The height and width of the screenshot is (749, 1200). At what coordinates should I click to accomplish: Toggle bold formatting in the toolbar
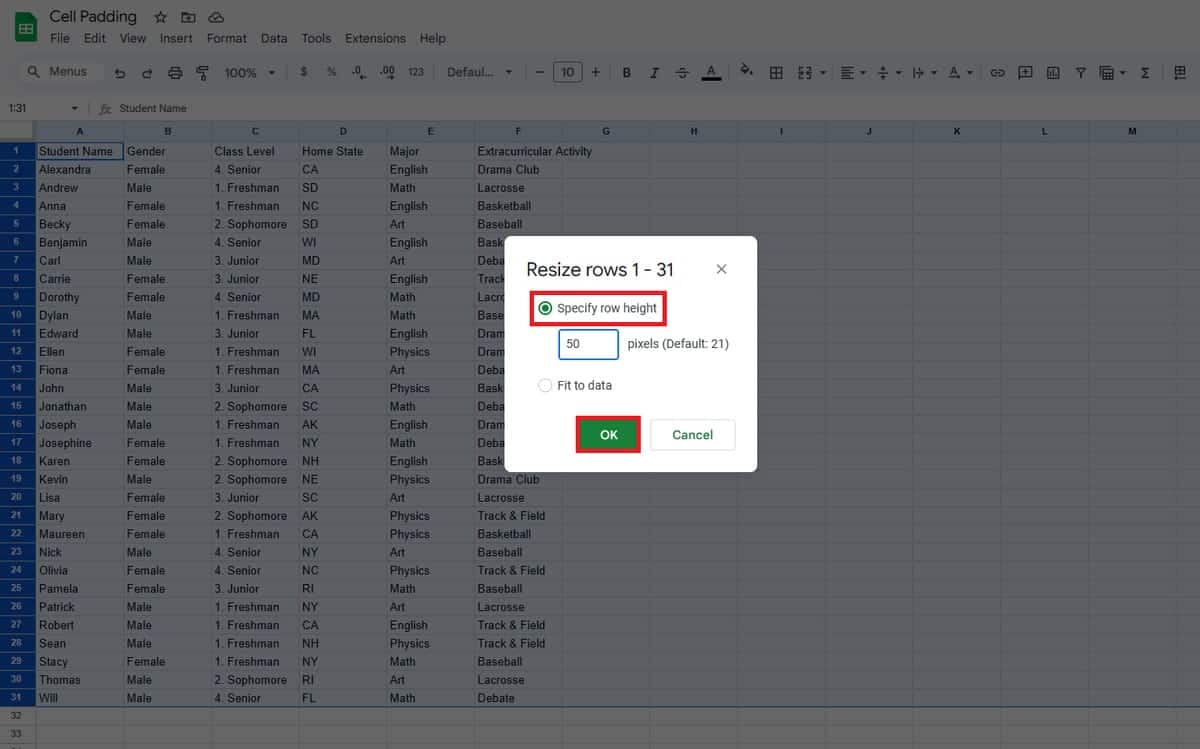coord(626,72)
